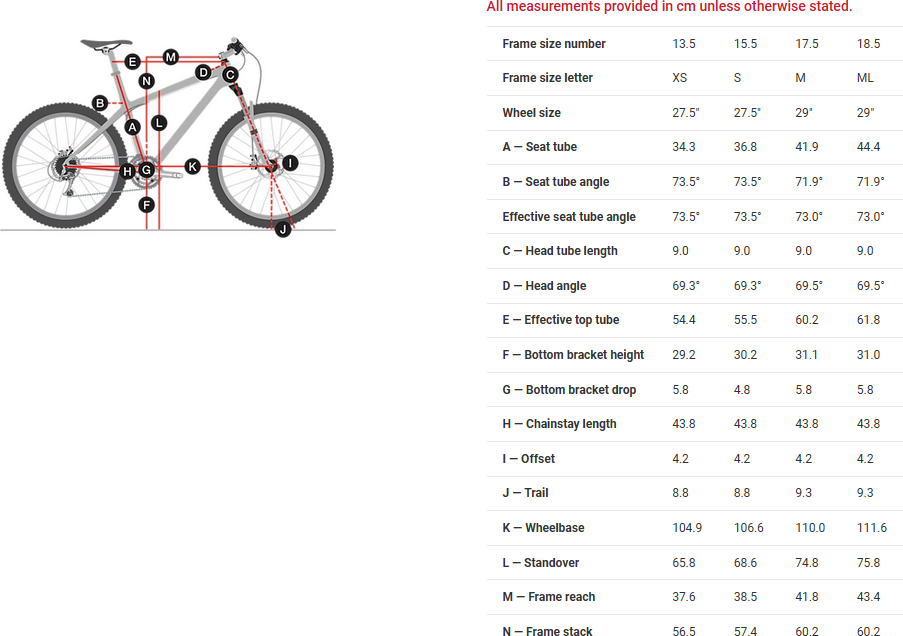Click the D head angle marker on diagram
The image size is (903, 636).
[x=204, y=72]
